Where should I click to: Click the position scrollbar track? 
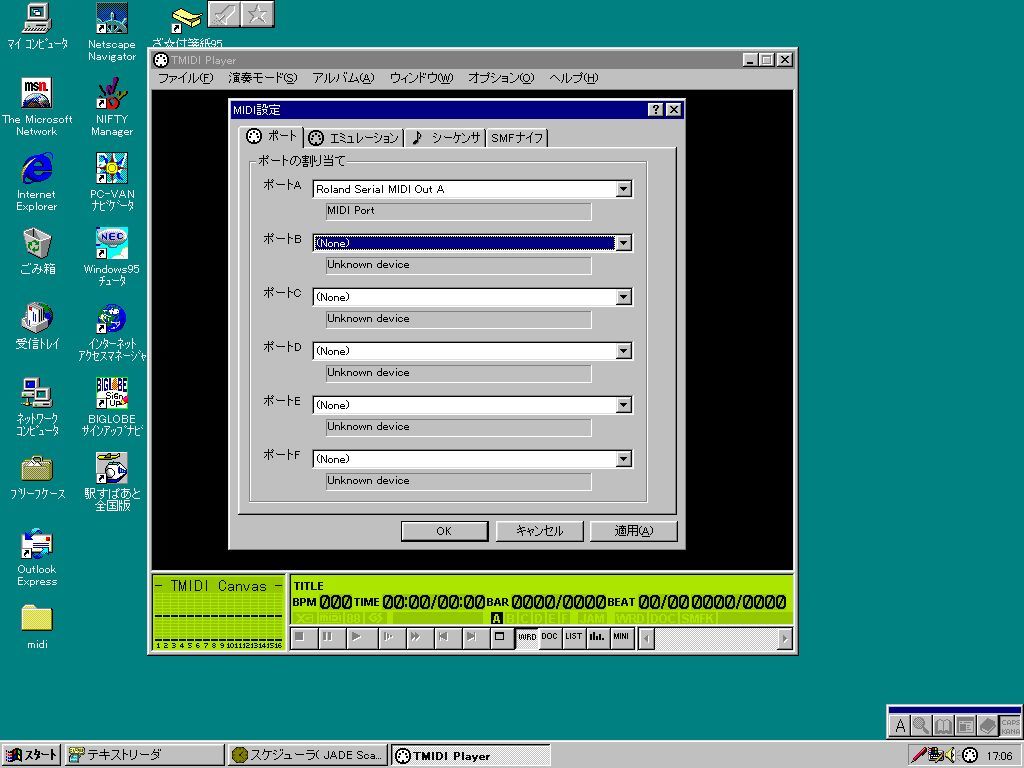point(716,638)
